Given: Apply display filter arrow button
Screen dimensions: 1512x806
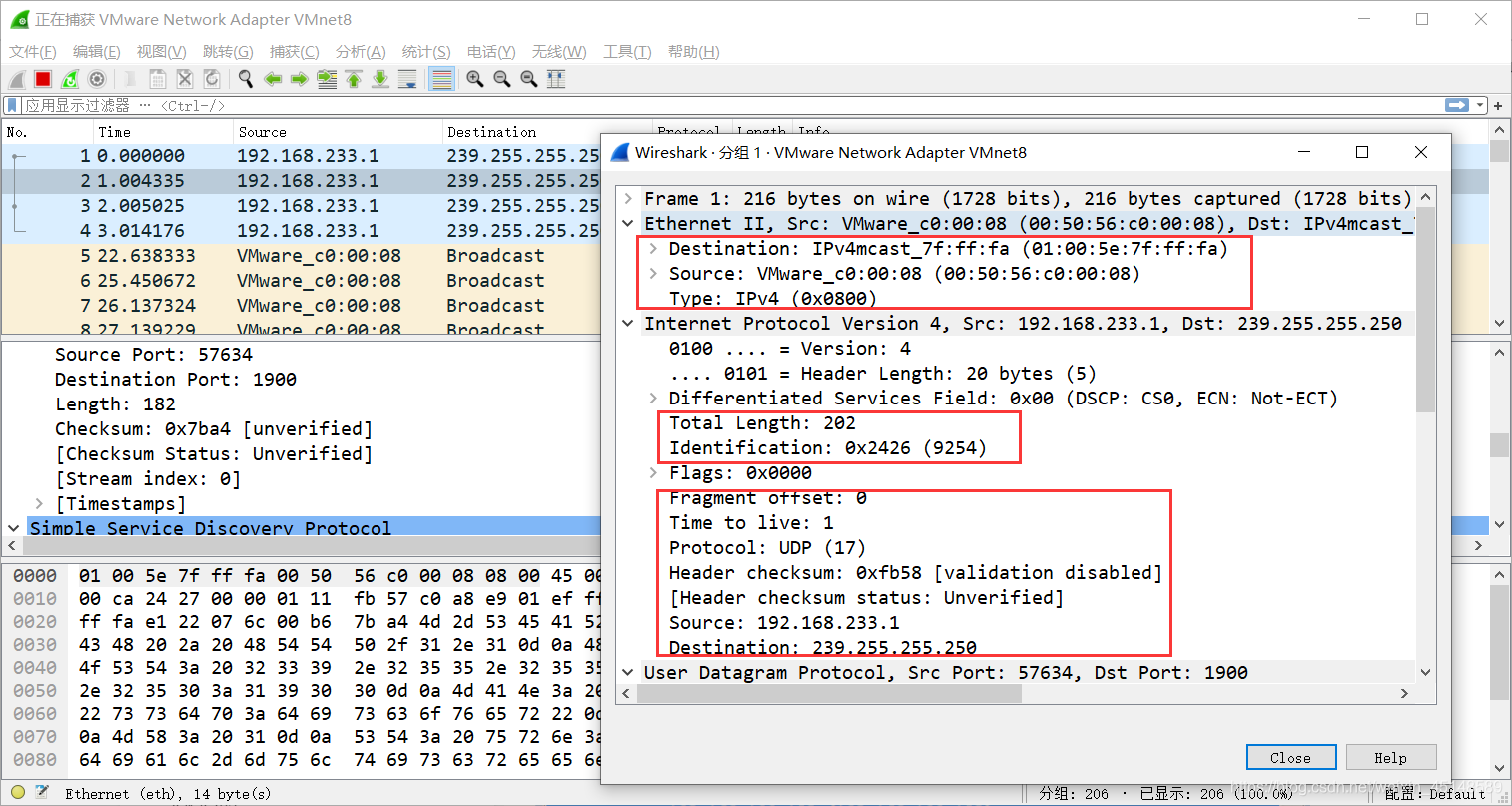Looking at the screenshot, I should click(1457, 105).
